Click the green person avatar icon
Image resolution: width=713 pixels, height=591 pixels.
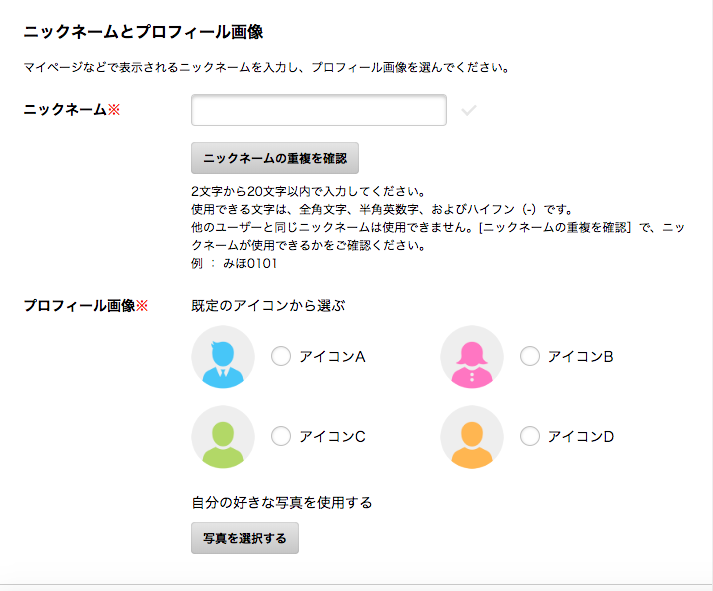click(223, 437)
